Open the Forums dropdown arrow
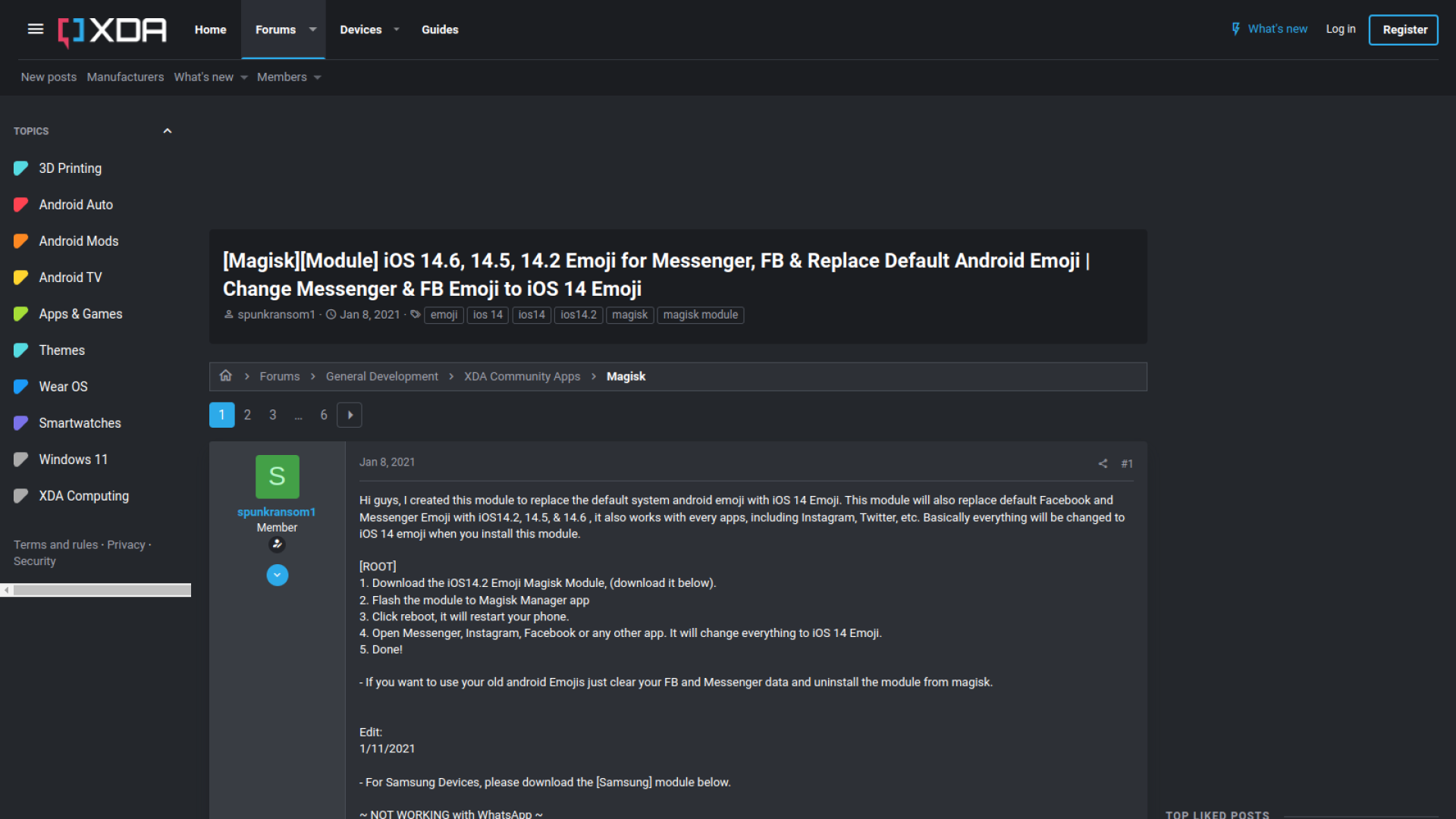The image size is (1456, 819). click(312, 30)
